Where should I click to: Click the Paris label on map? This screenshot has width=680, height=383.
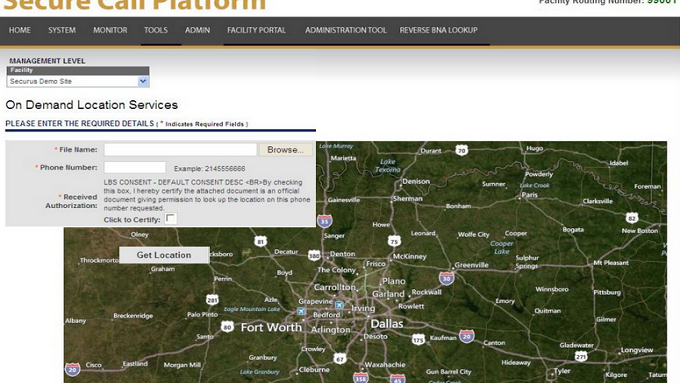[530, 195]
